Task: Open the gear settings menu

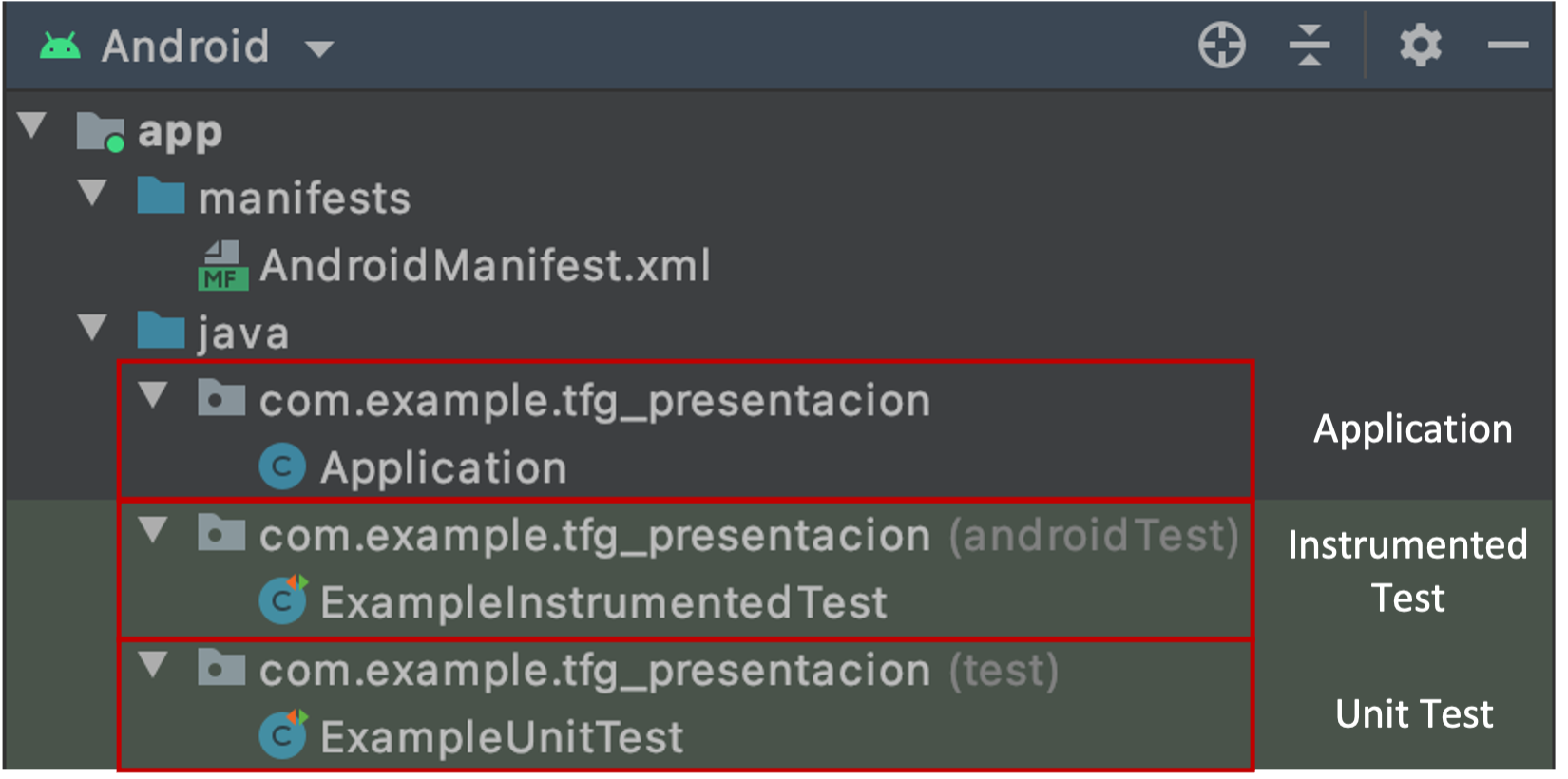Action: tap(1420, 46)
